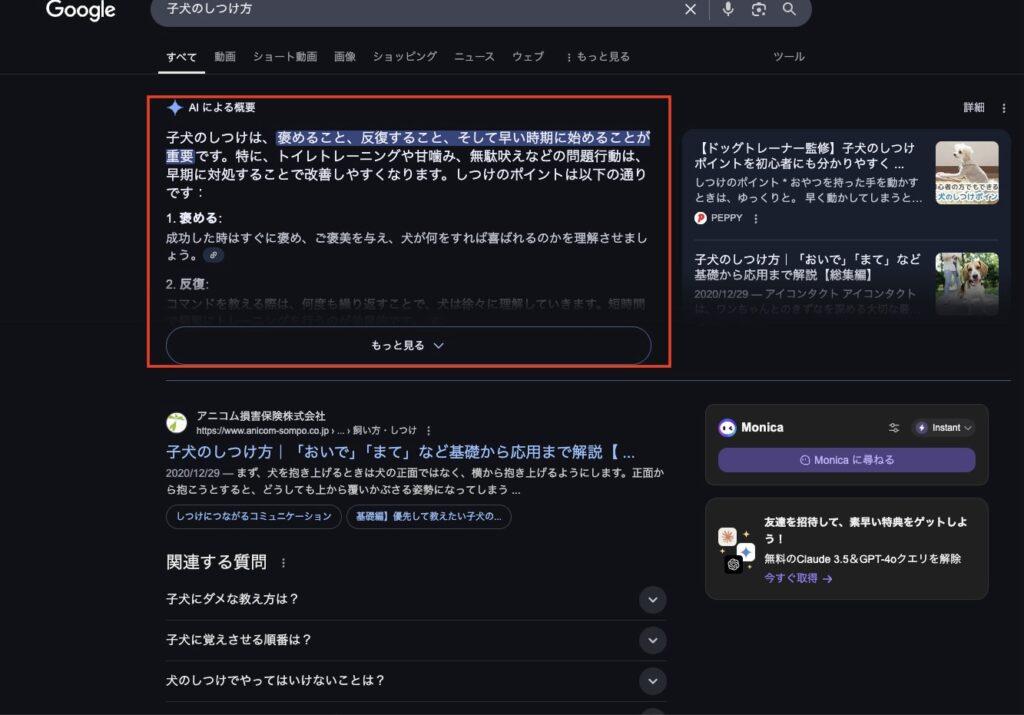Click the Anicom site favicon
Image resolution: width=1024 pixels, height=715 pixels.
tap(176, 422)
